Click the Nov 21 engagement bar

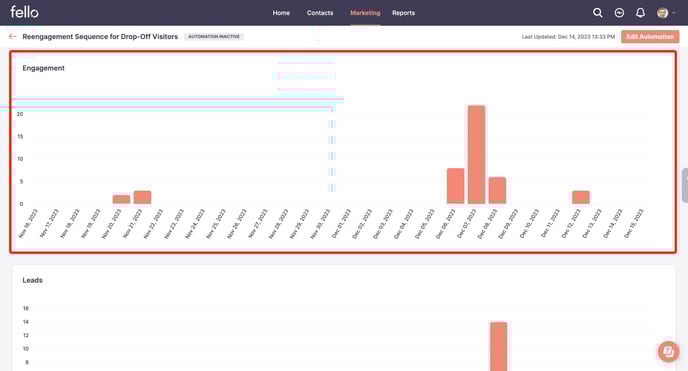pos(143,197)
